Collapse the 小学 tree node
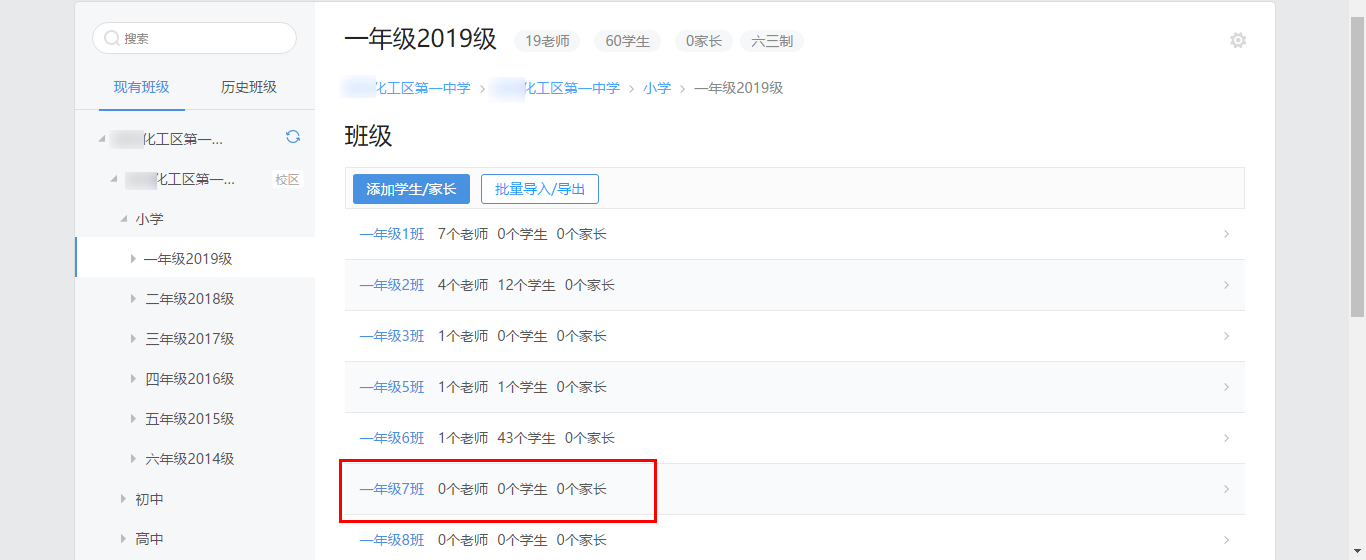 pyautogui.click(x=123, y=219)
